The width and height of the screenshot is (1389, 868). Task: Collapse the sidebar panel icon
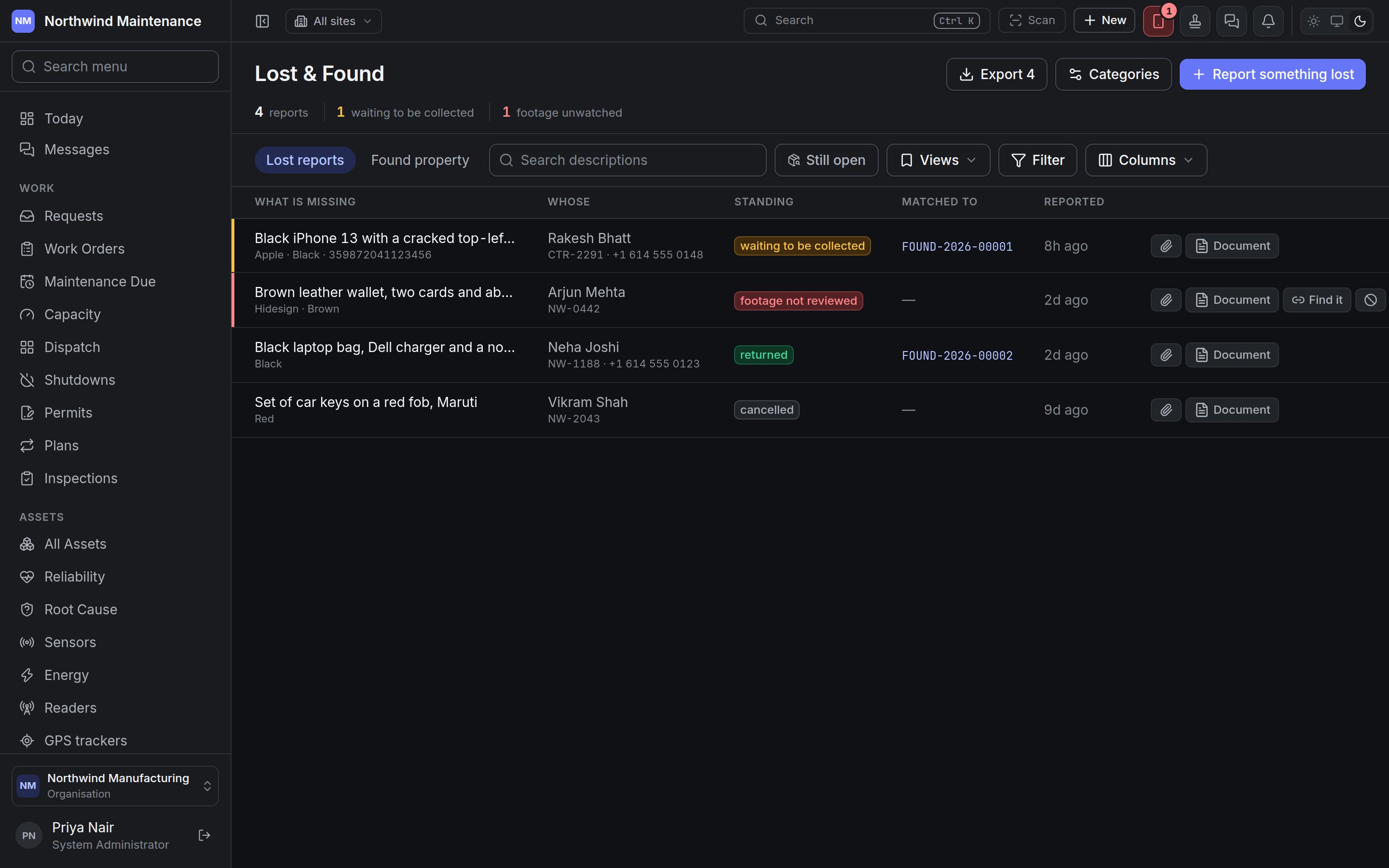pos(262,21)
